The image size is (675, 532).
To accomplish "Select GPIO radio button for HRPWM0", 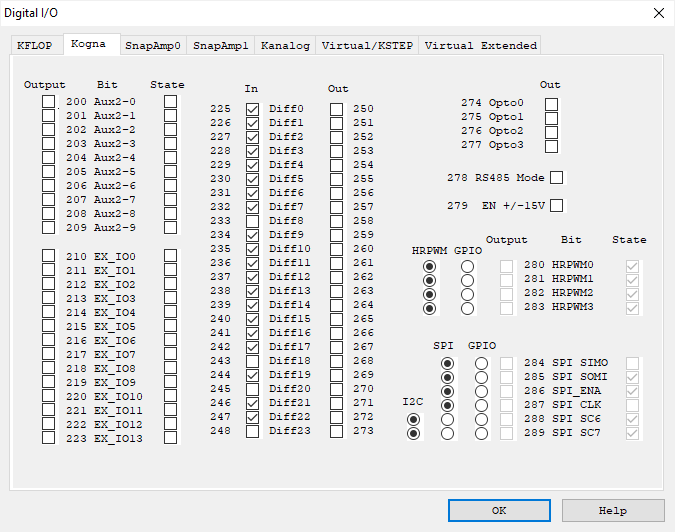I will coord(467,266).
